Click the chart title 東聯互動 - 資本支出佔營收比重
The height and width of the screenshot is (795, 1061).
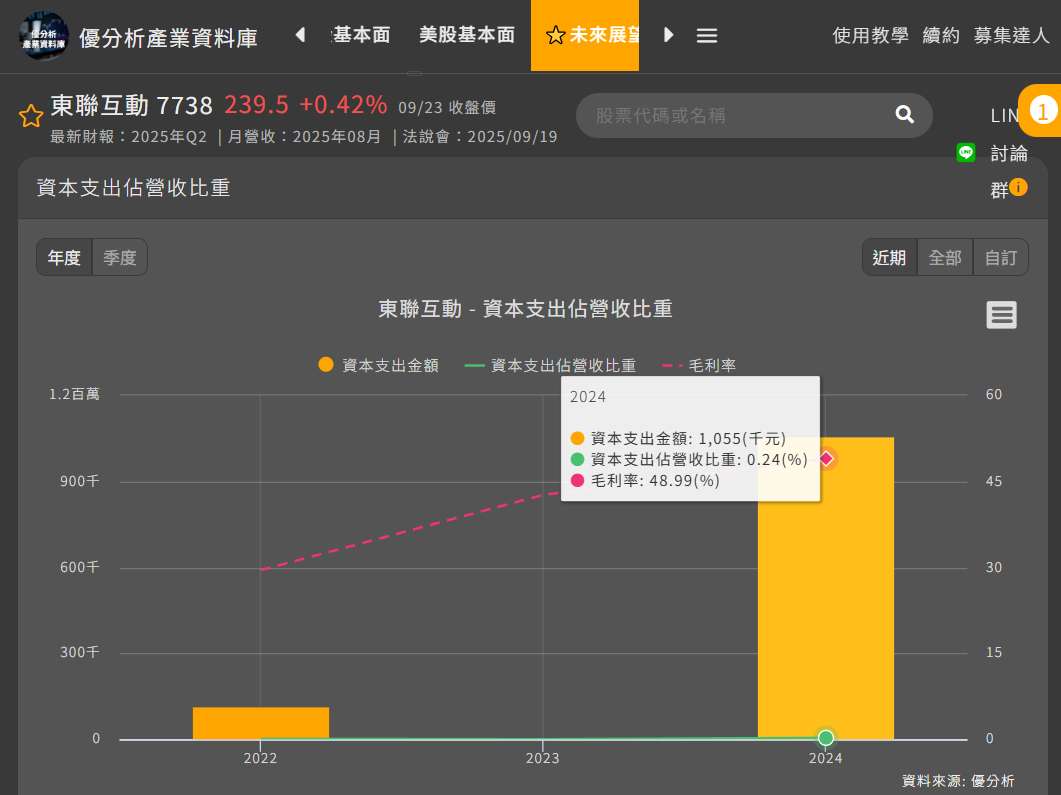click(525, 309)
